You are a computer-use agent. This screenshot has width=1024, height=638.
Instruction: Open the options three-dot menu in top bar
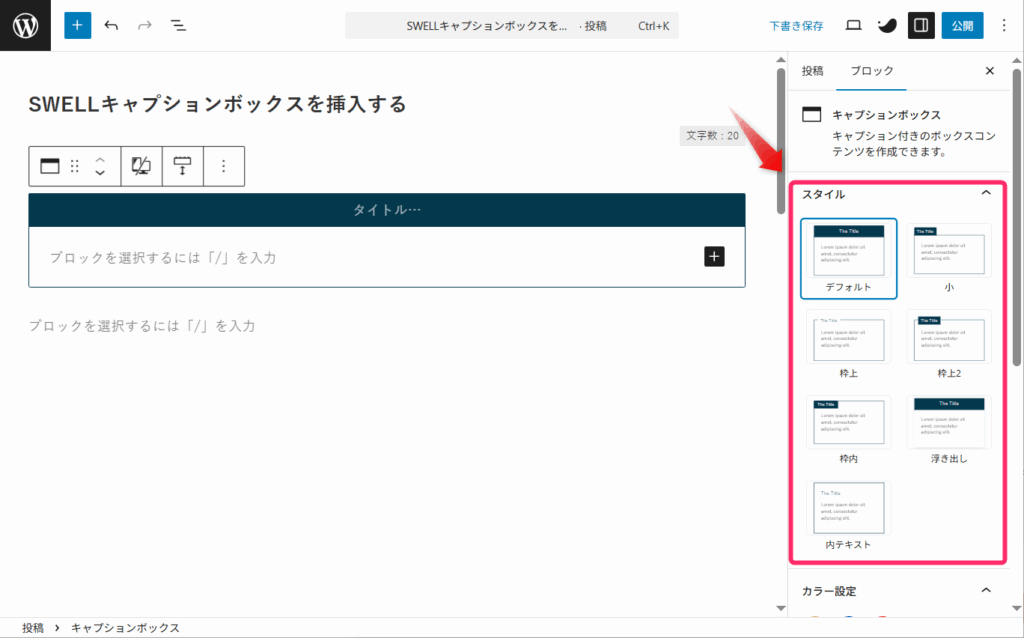pos(1004,25)
